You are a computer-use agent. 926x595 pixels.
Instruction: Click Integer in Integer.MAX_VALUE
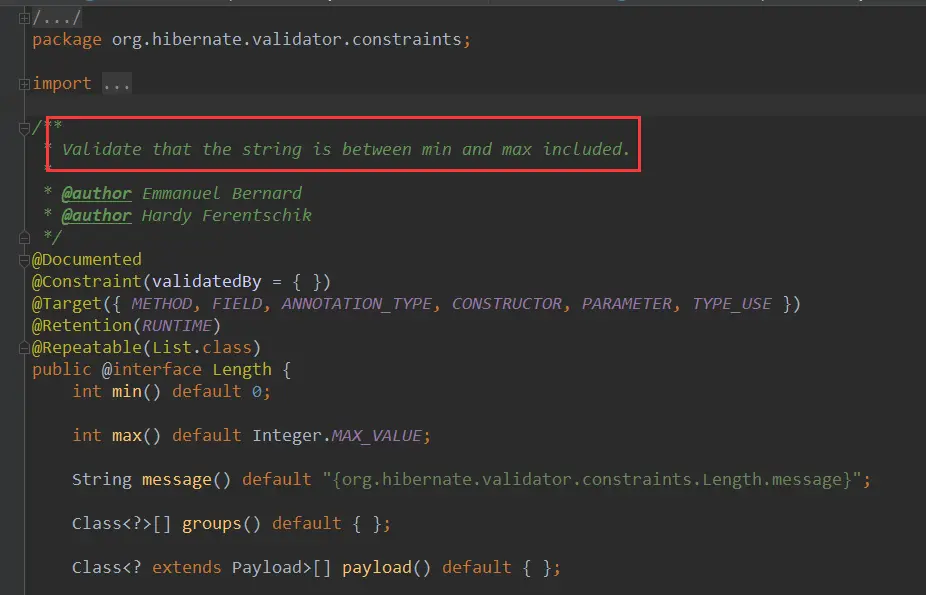(287, 436)
